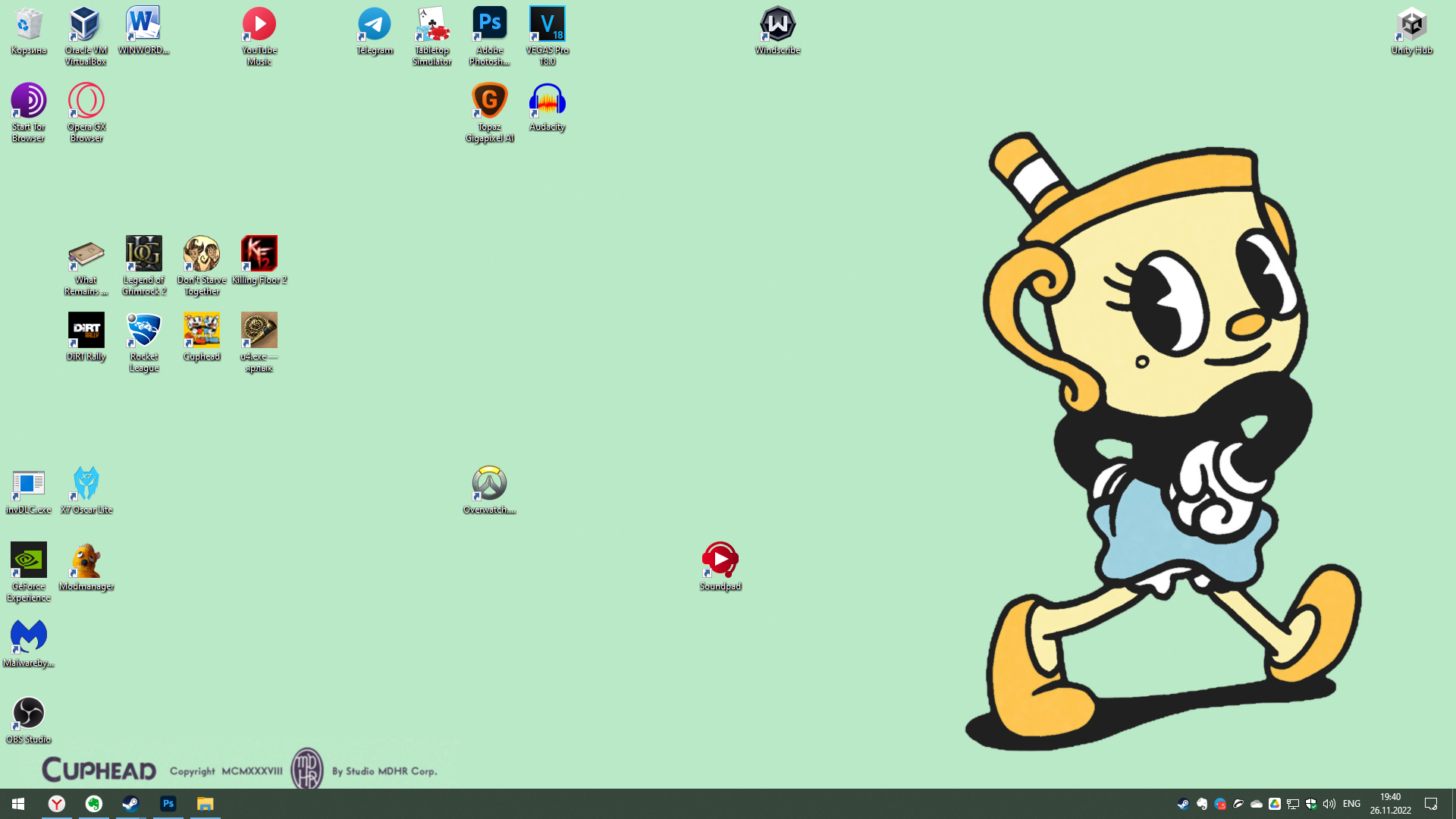1456x819 pixels.
Task: Open the Windows Start menu
Action: [18, 804]
